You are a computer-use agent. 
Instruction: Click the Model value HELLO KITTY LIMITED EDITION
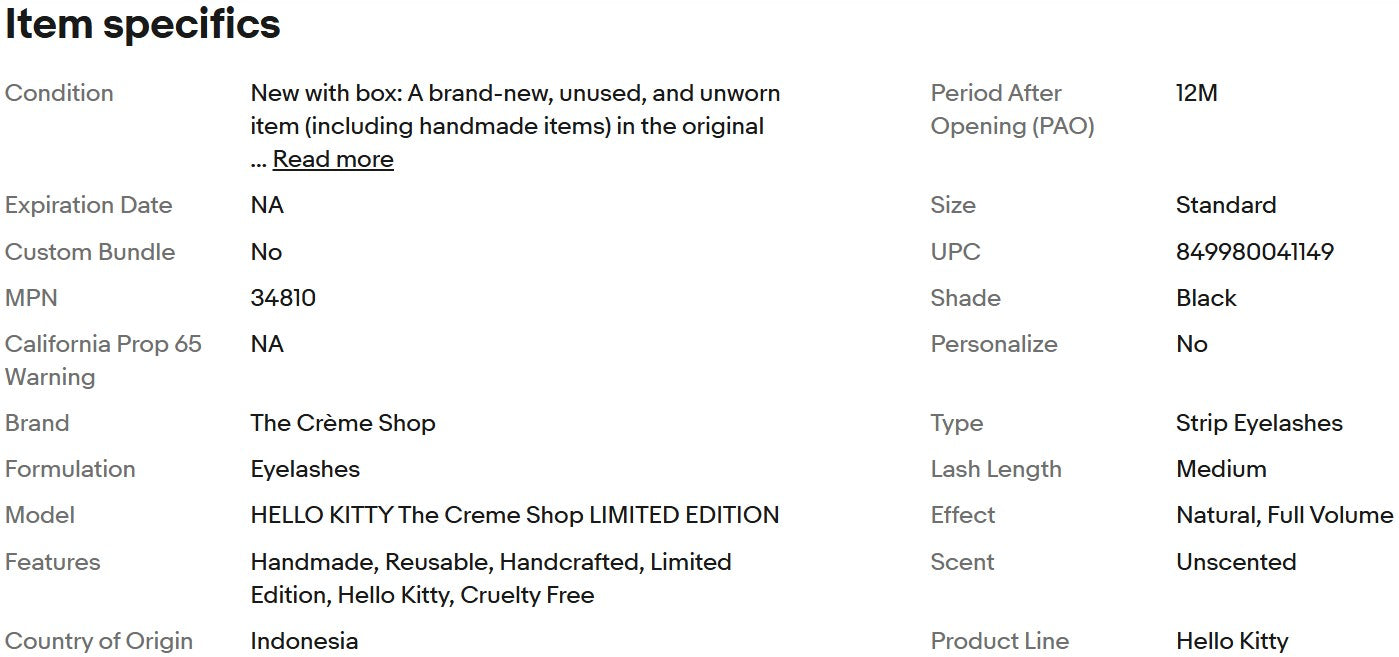click(514, 515)
